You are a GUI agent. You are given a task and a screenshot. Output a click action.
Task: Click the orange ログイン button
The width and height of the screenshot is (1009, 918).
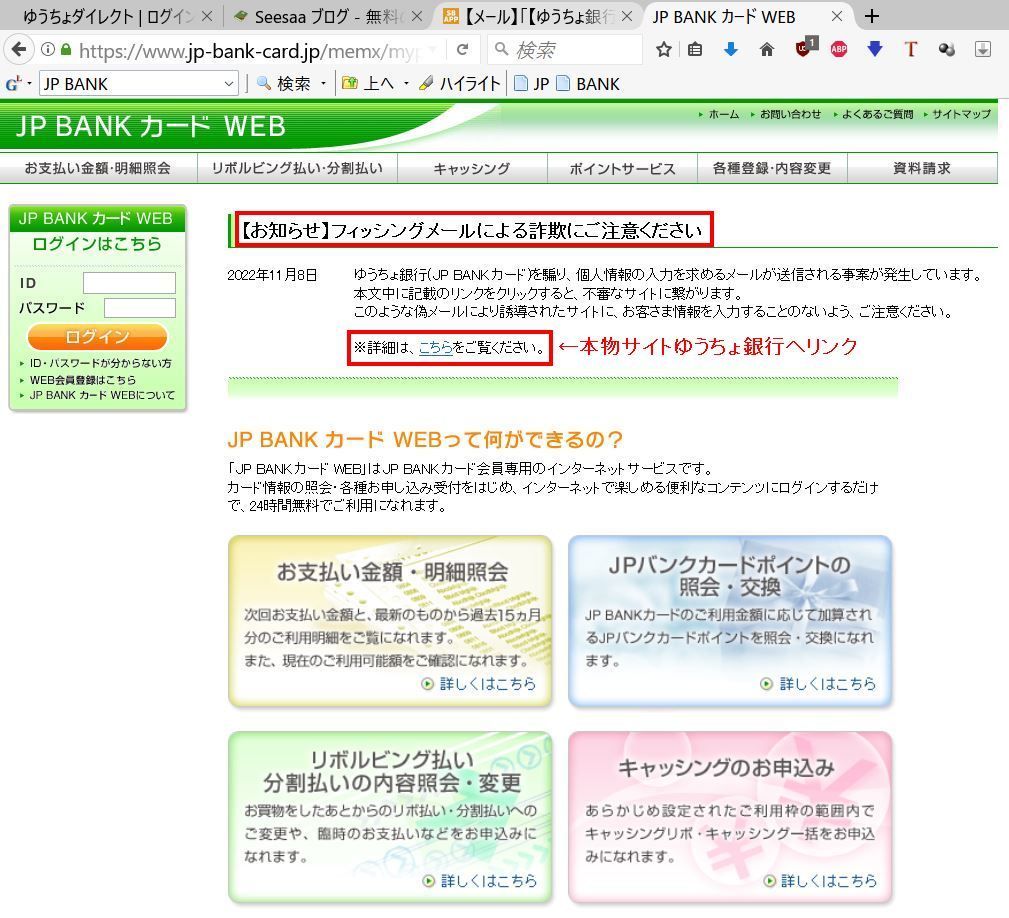tap(97, 336)
